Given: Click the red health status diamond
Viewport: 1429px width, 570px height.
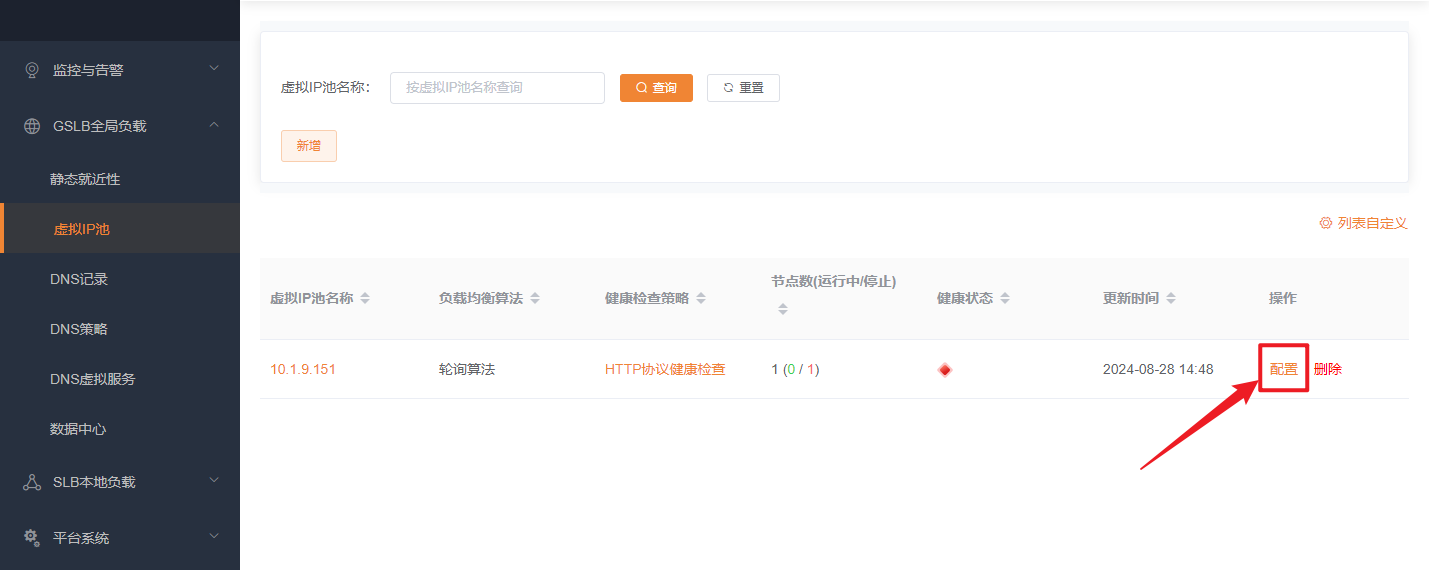Looking at the screenshot, I should 945,370.
